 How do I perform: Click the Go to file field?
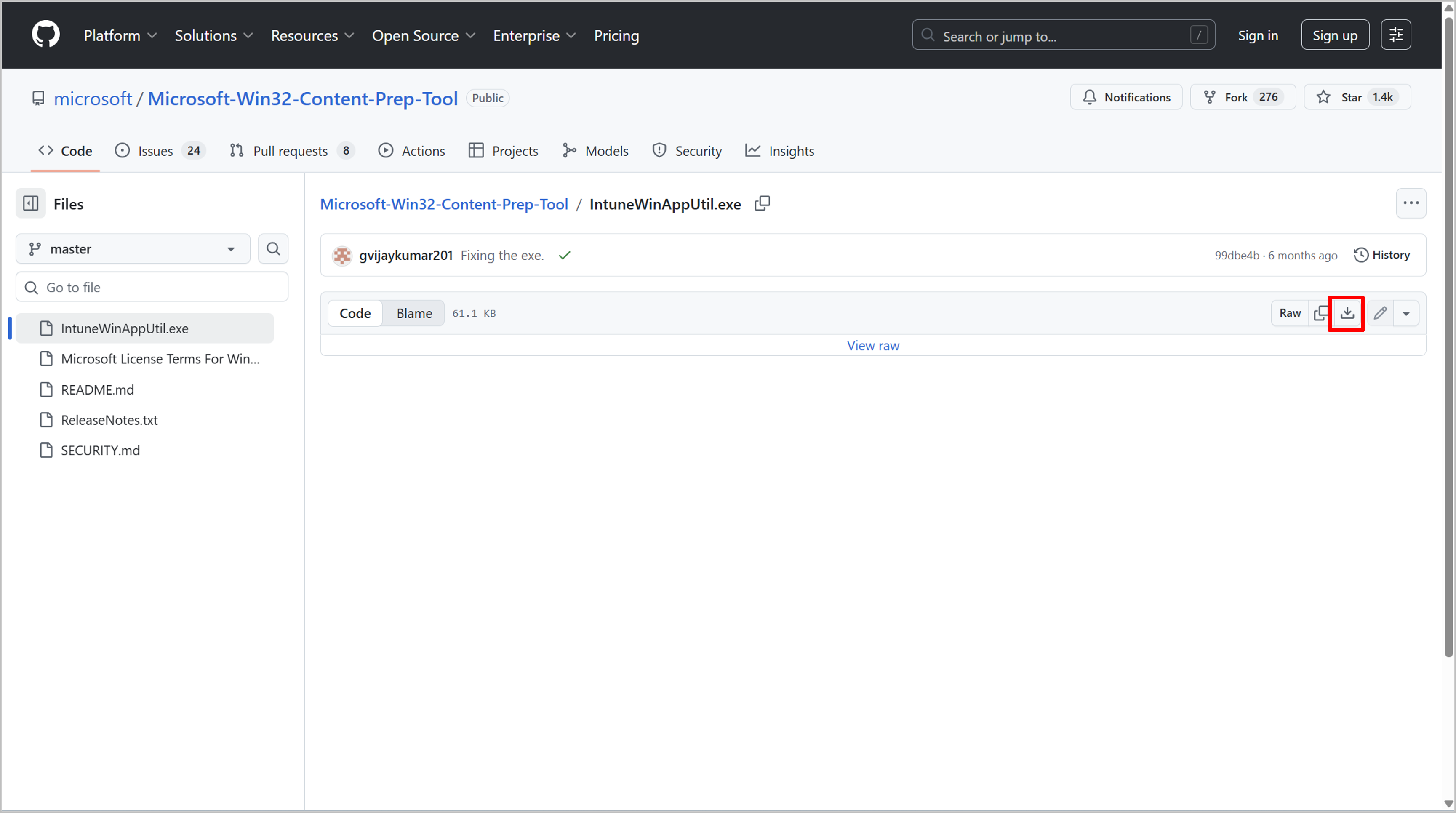click(152, 287)
